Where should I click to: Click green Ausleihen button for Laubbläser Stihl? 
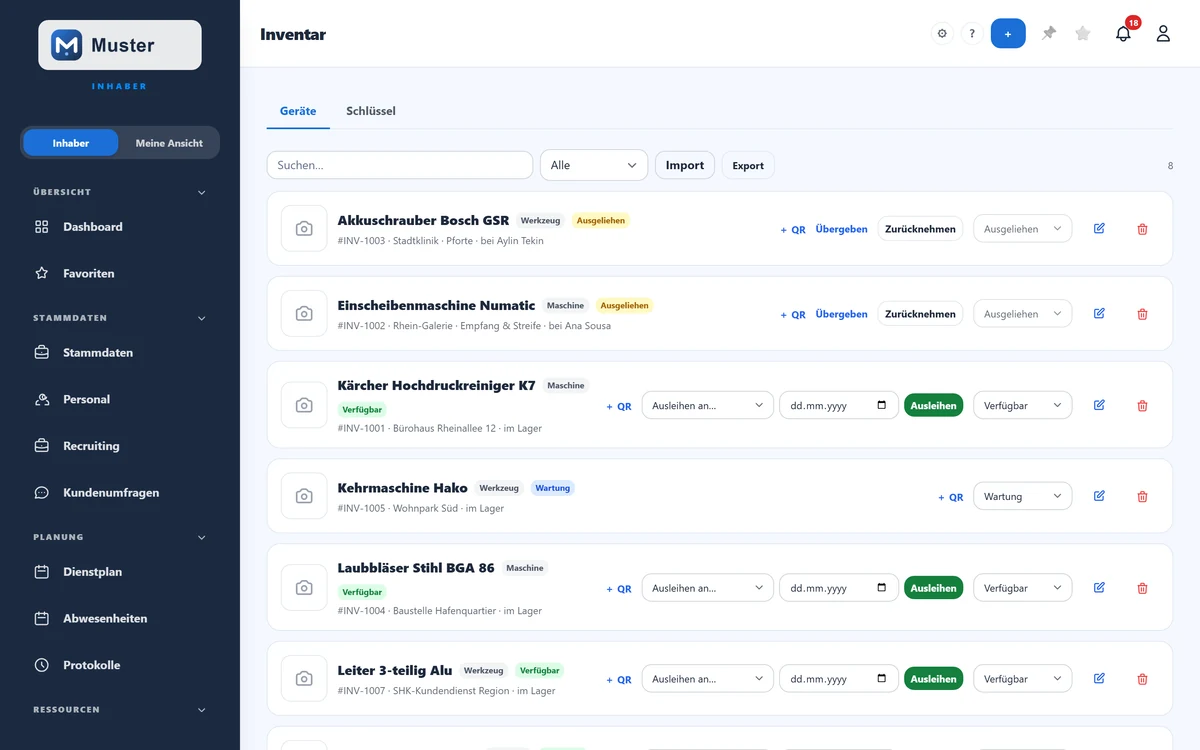[934, 588]
